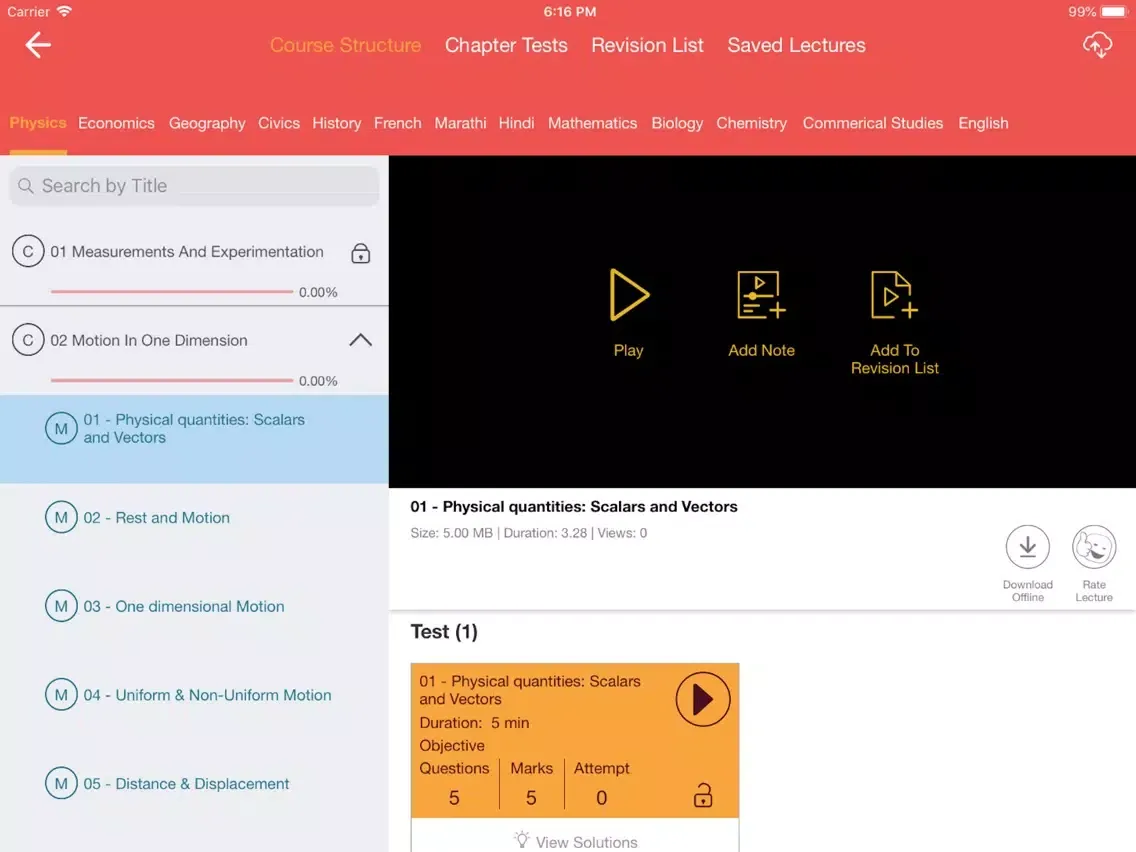Collapse Motion In One Dimension chapter
This screenshot has width=1136, height=852.
[x=360, y=340]
